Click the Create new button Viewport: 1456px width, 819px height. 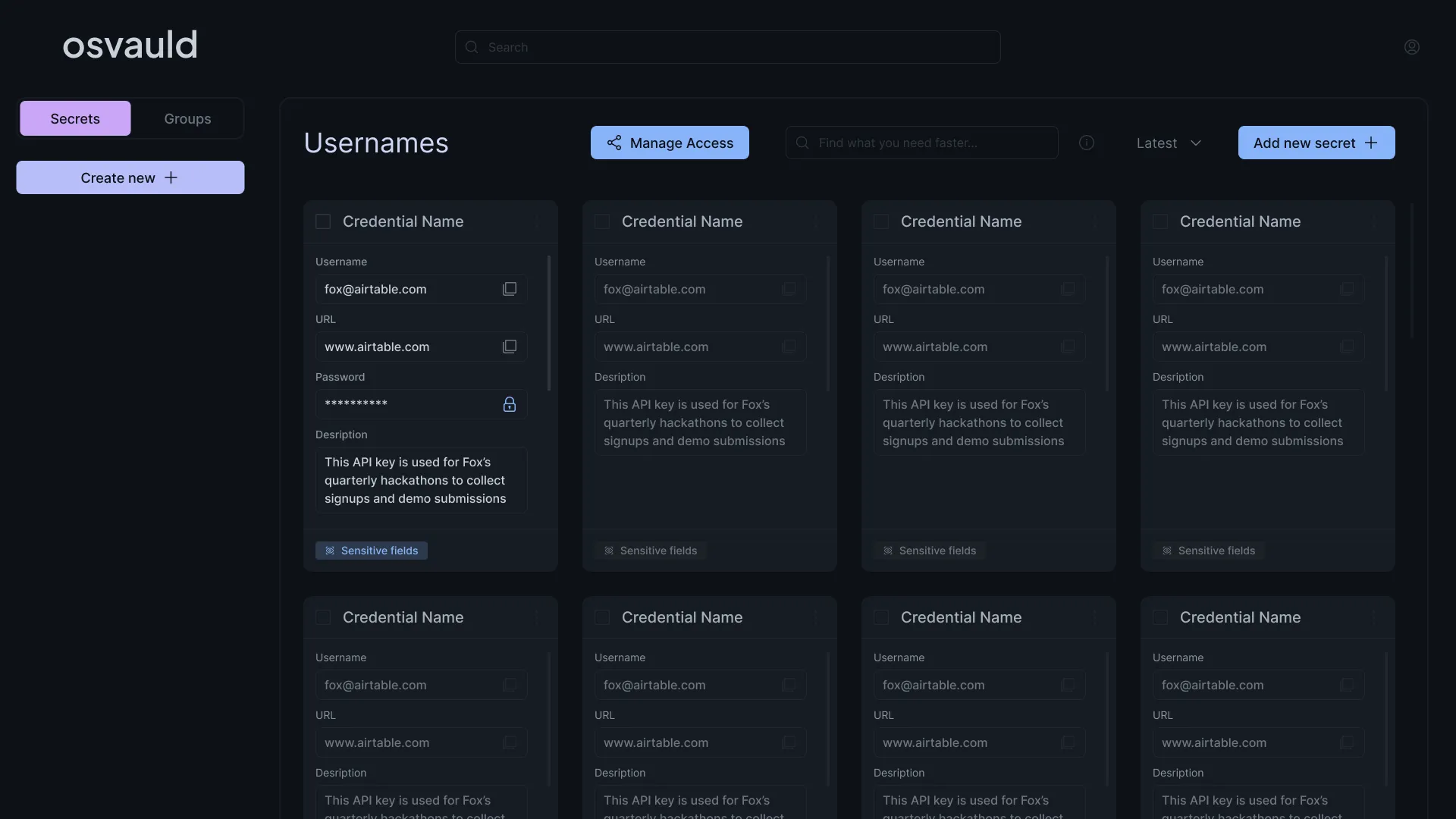[130, 177]
